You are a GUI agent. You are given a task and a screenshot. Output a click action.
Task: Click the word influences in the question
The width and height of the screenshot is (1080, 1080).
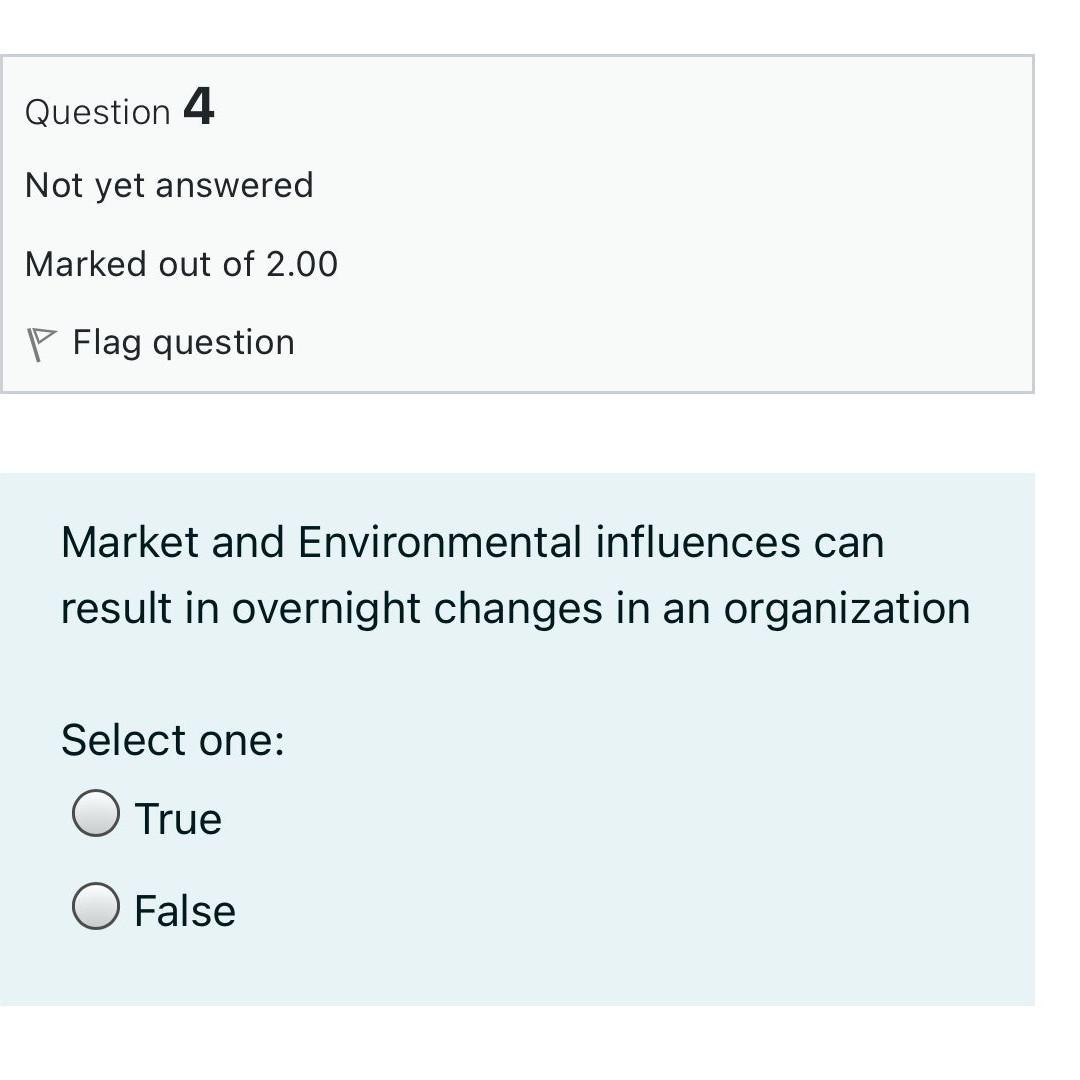(x=698, y=542)
